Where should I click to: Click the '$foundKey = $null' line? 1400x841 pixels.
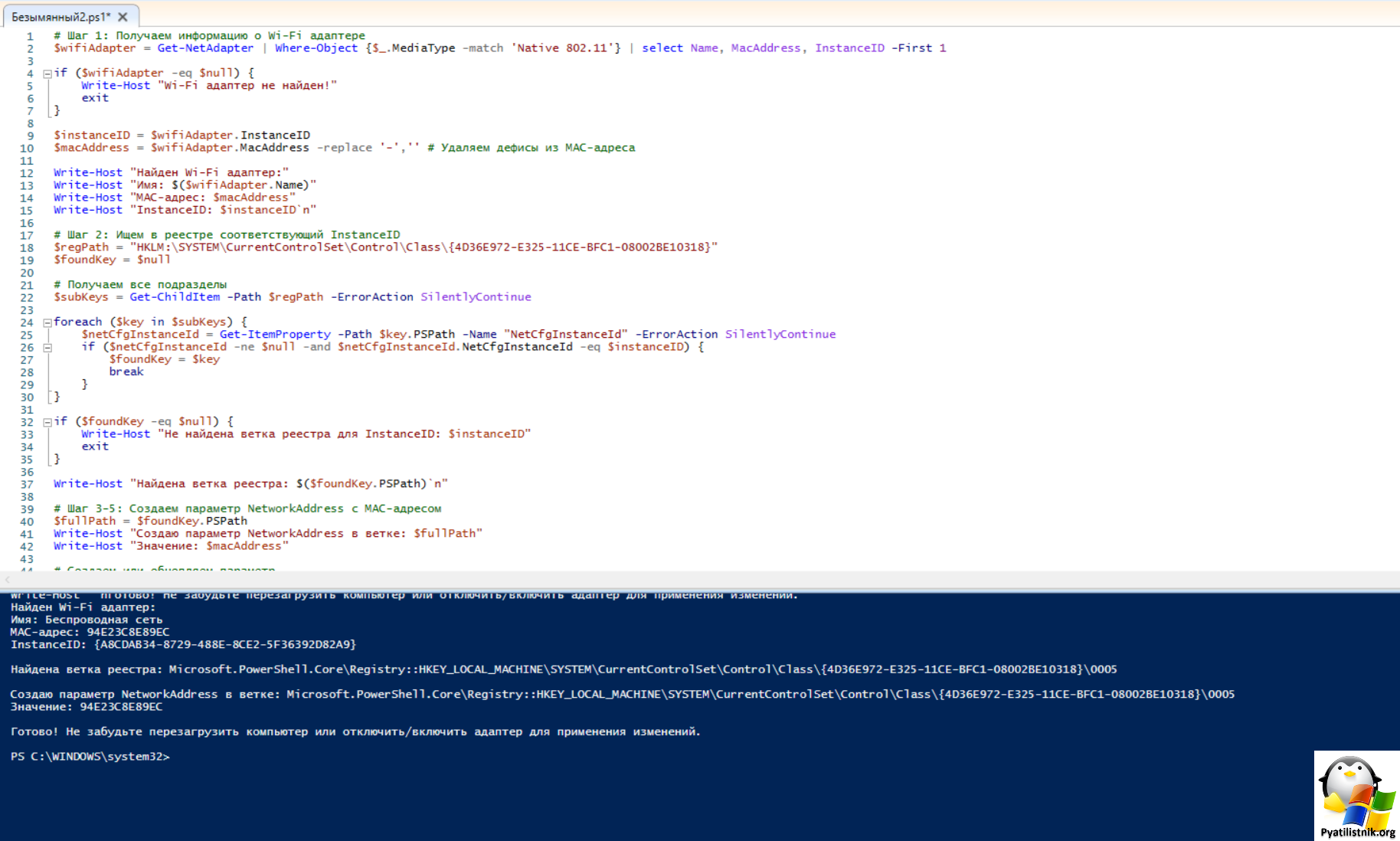(112, 259)
